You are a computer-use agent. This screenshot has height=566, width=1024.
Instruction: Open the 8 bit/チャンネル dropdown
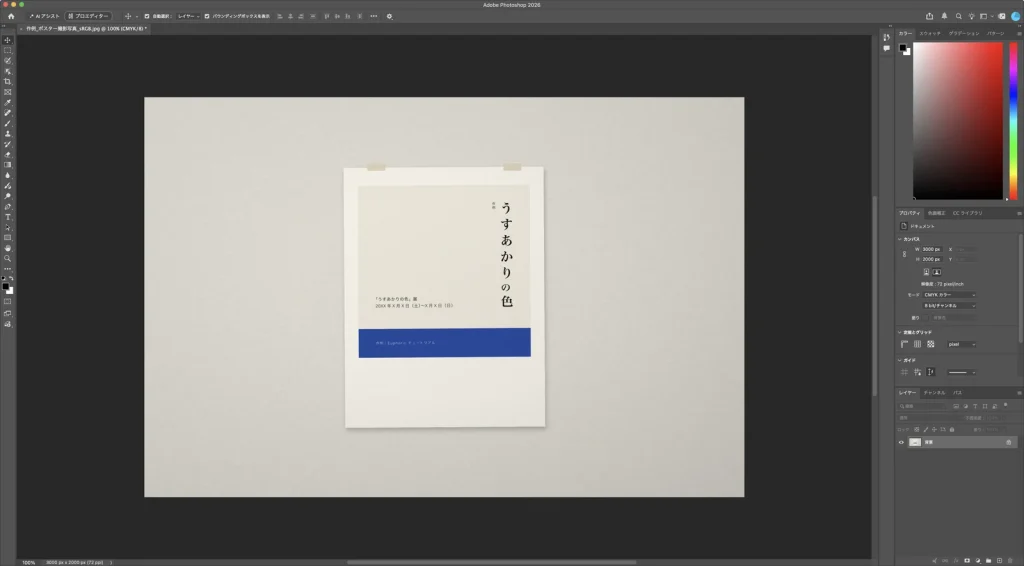tap(949, 306)
